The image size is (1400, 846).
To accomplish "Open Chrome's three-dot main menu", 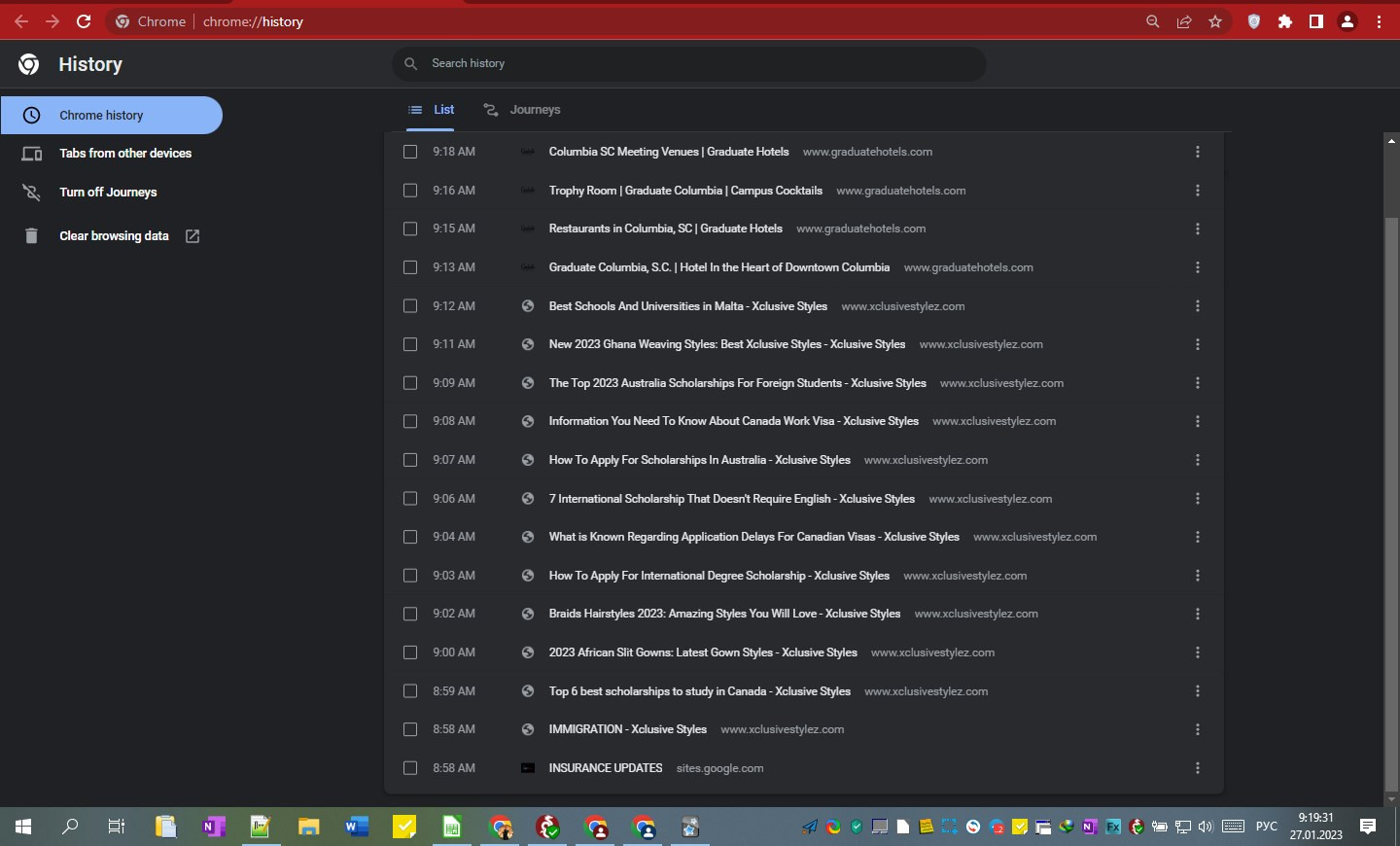I will [1379, 21].
